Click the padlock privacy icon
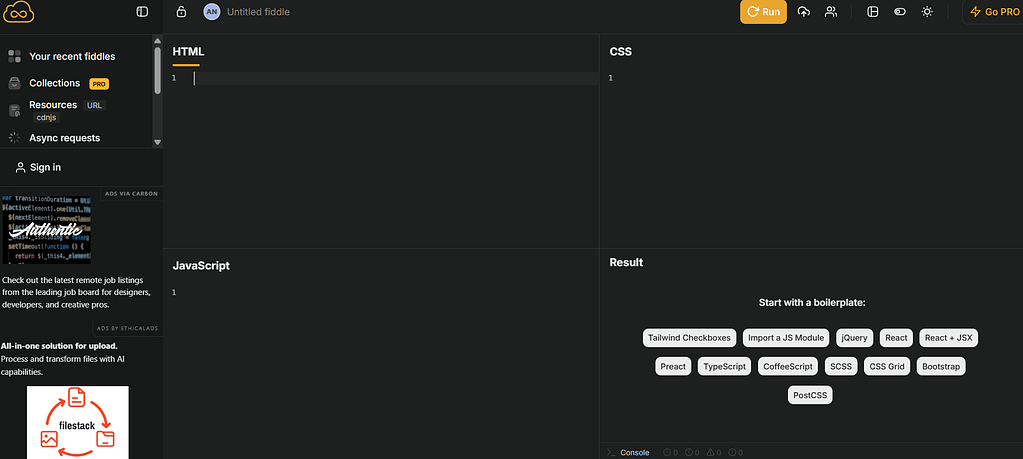The image size is (1023, 459). [181, 12]
